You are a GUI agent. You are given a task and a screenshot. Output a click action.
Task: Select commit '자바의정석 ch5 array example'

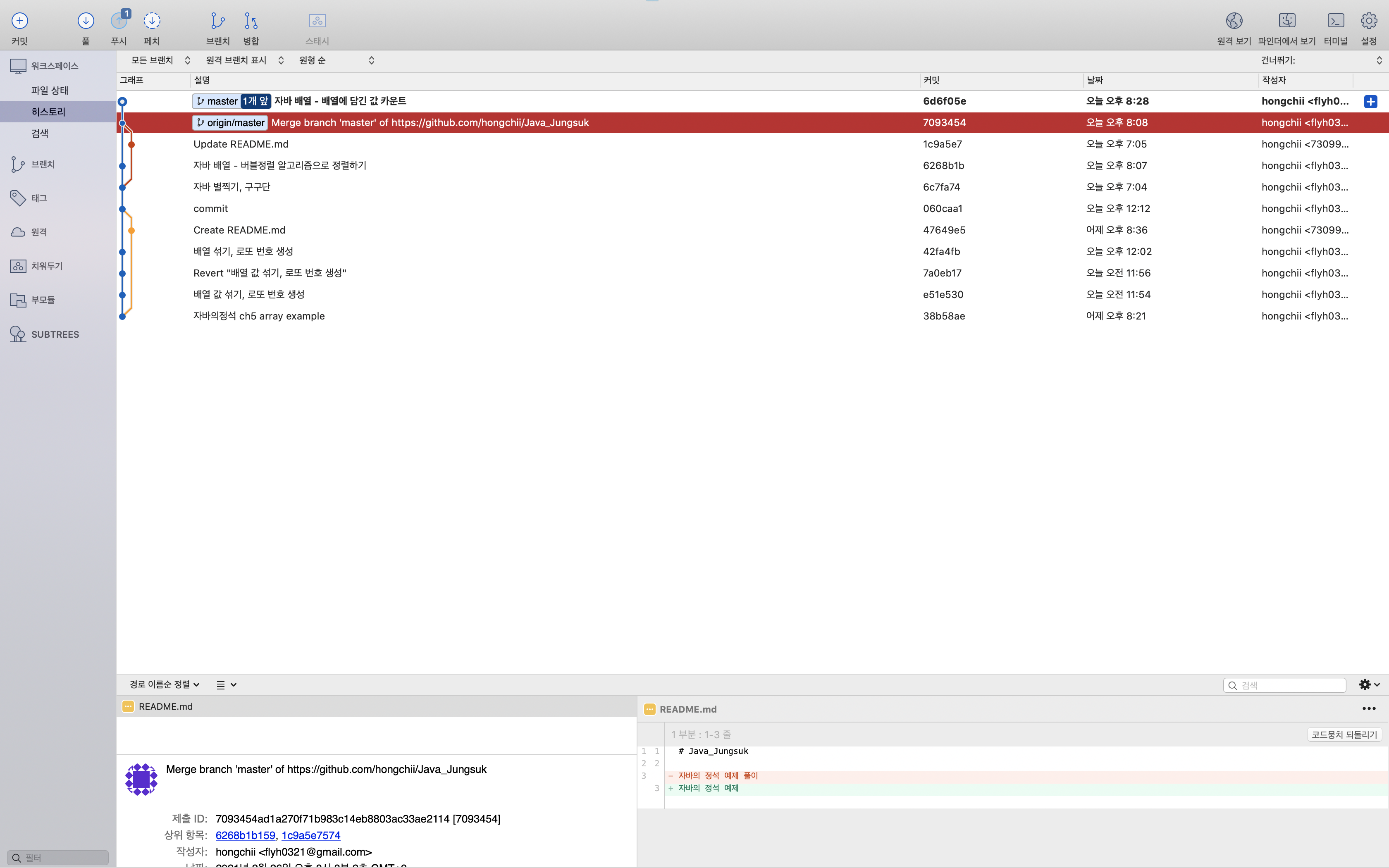(x=752, y=316)
